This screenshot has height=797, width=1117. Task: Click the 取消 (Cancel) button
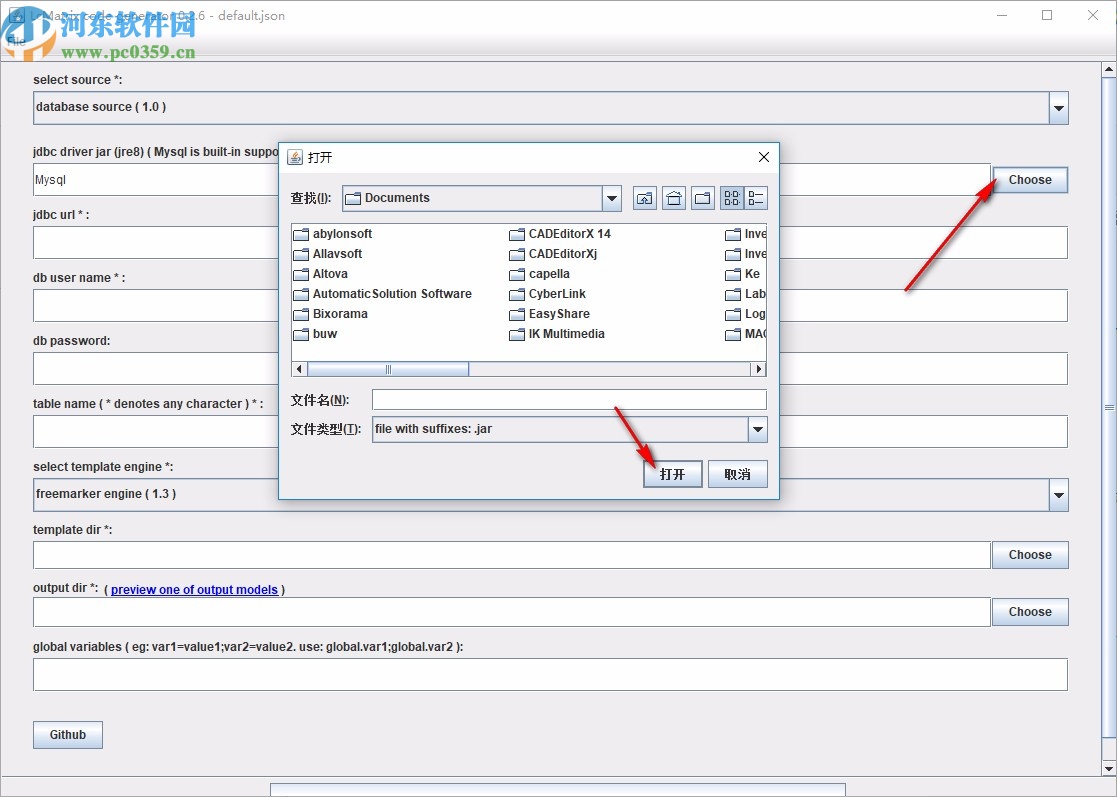(x=737, y=474)
